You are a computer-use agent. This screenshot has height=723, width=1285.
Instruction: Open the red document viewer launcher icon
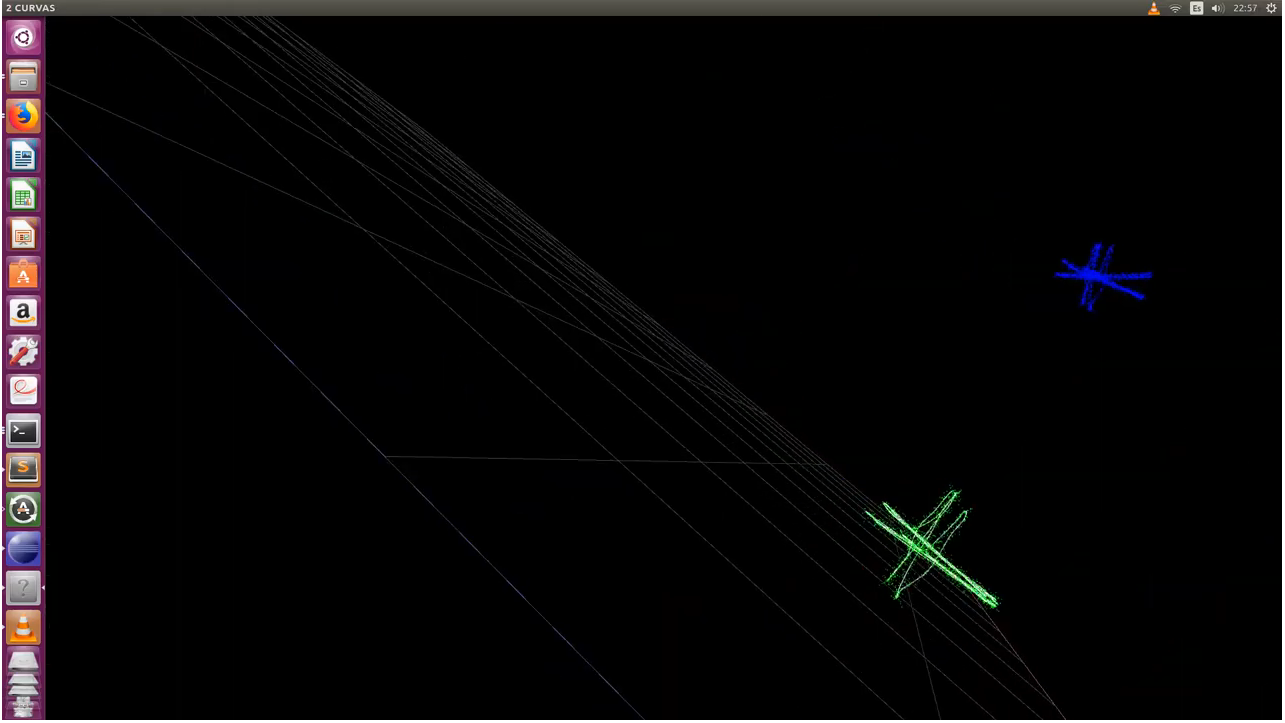(23, 391)
